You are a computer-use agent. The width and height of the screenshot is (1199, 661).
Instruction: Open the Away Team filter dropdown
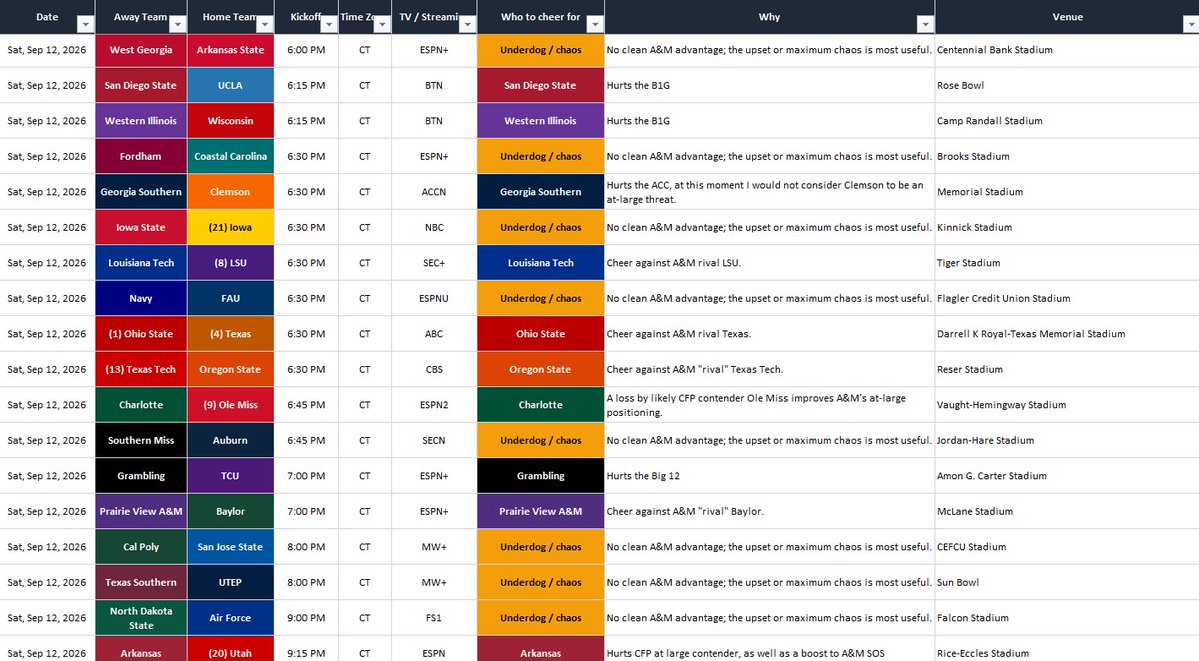177,24
